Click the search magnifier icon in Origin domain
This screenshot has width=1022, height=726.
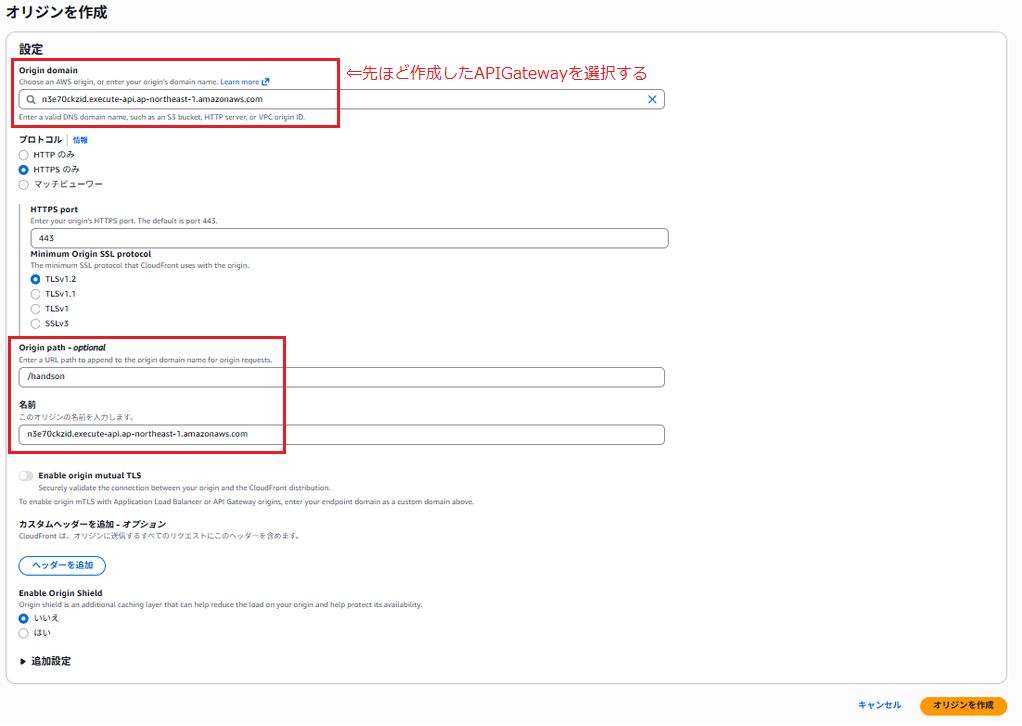coord(31,100)
